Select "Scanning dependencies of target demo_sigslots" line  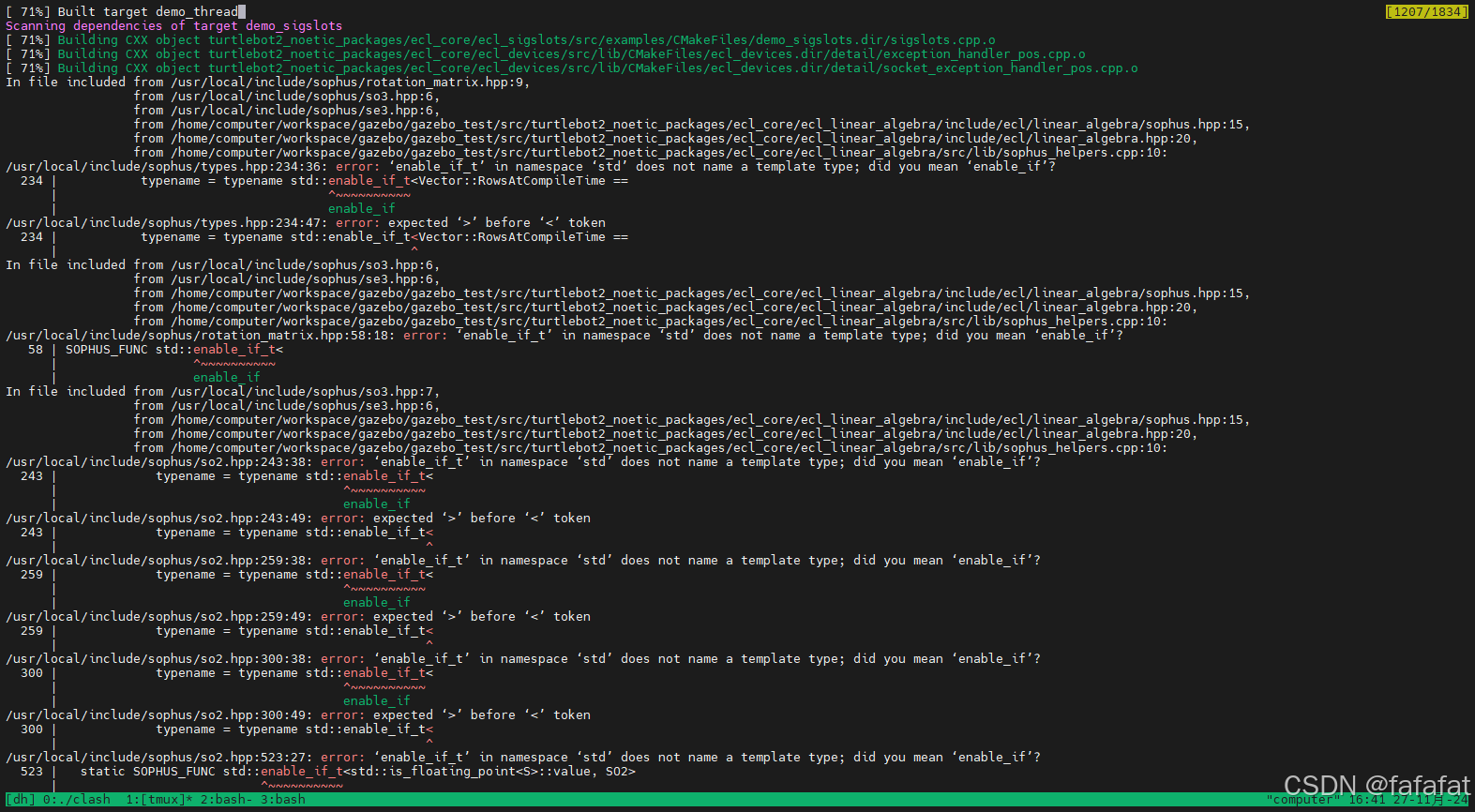click(174, 25)
